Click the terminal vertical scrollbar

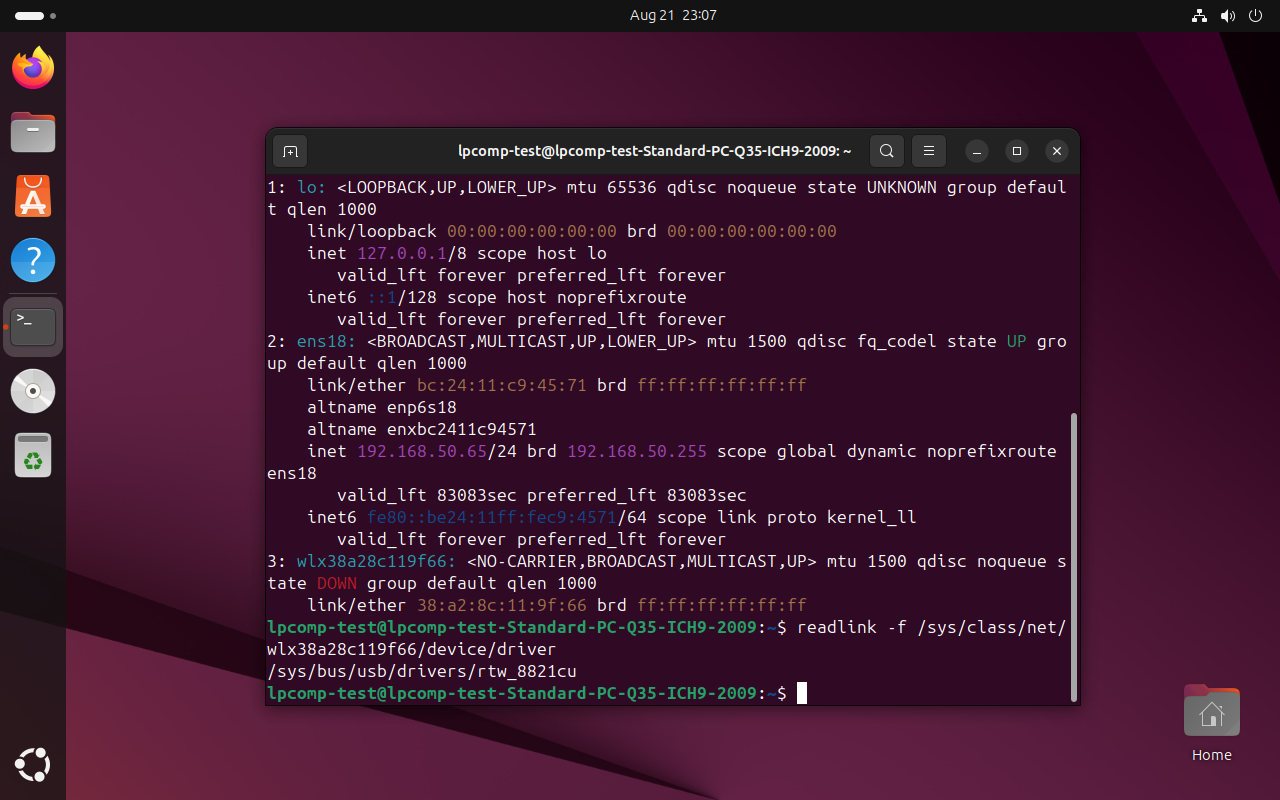point(1074,555)
